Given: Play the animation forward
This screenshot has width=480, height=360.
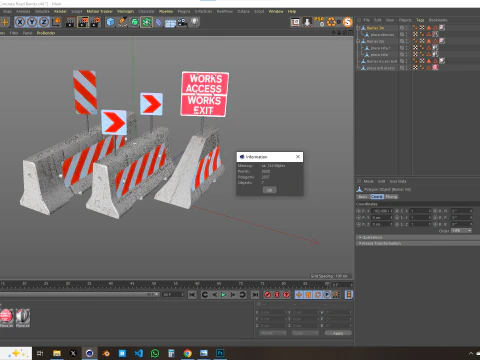Looking at the screenshot, I should point(224,295).
